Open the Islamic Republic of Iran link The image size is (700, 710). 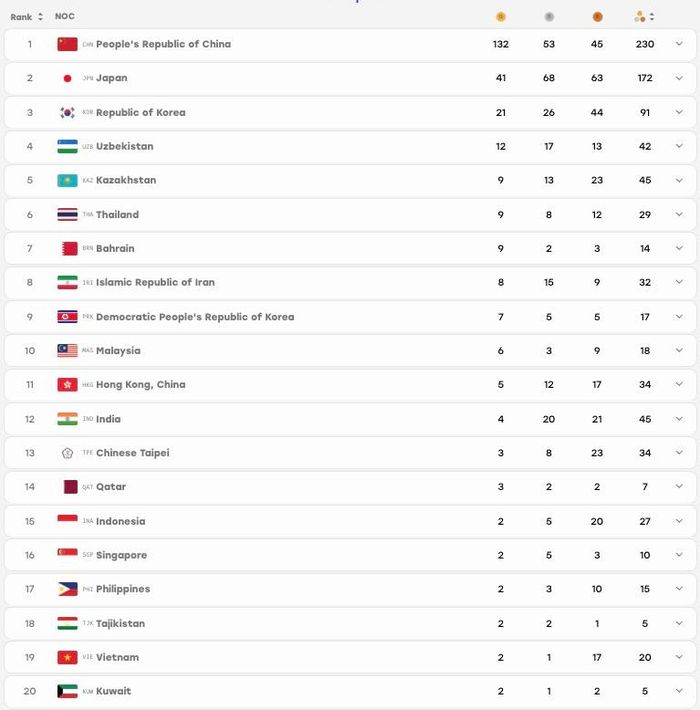pyautogui.click(x=155, y=283)
